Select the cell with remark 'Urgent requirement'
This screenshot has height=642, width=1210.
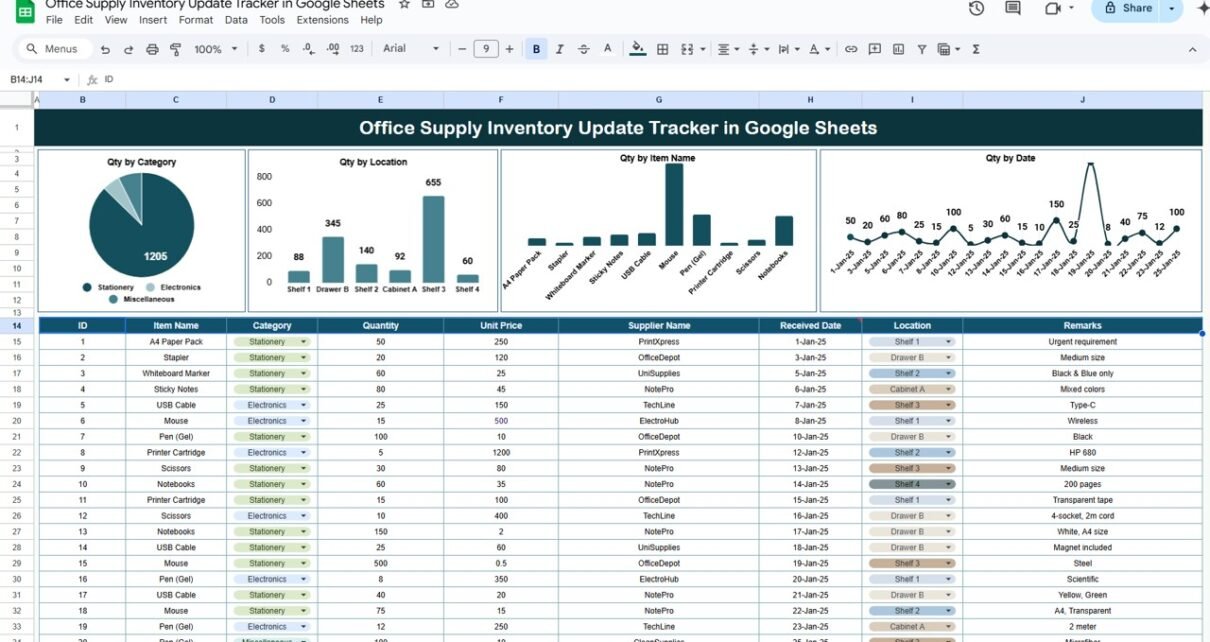[1082, 342]
